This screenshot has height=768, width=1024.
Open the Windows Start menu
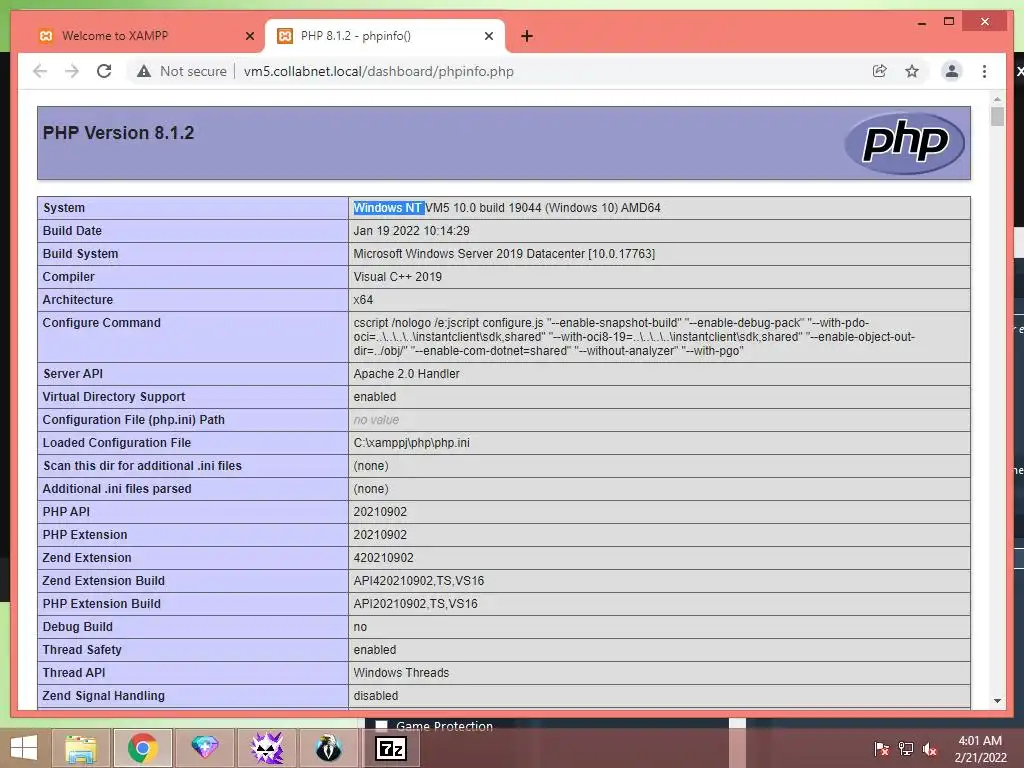pyautogui.click(x=24, y=748)
